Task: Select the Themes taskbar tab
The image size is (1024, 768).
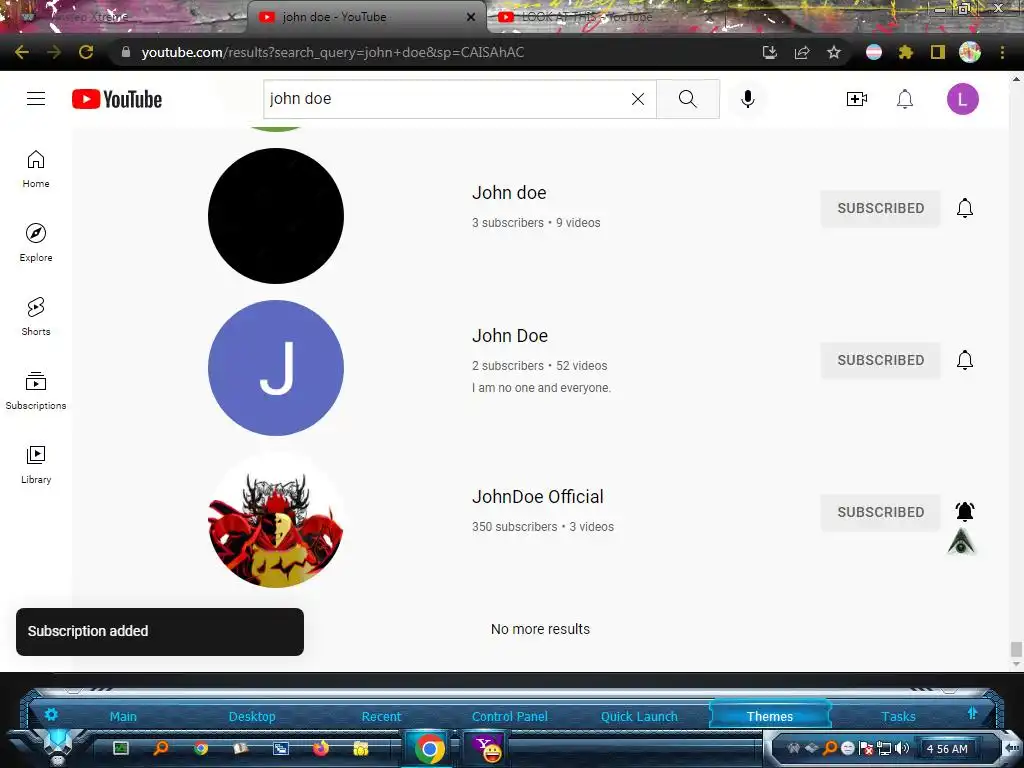Action: pos(770,716)
